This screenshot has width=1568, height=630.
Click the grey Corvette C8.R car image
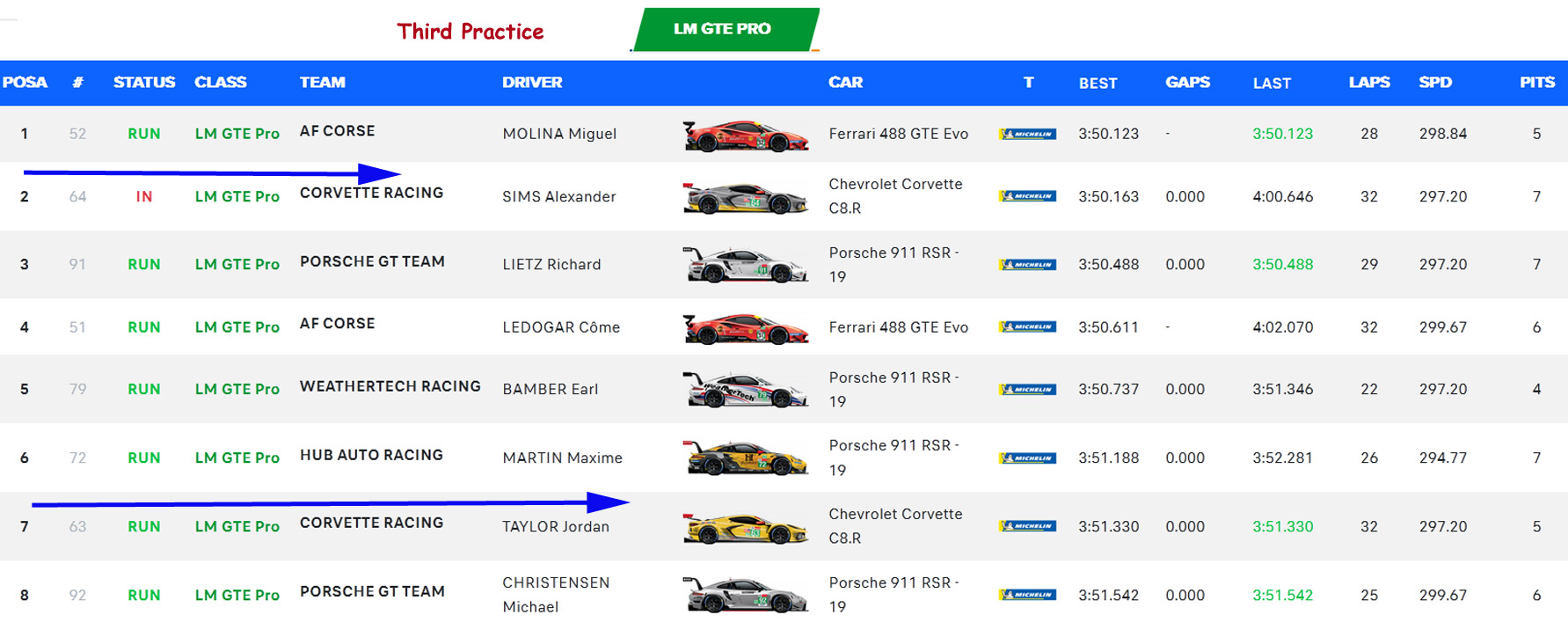(746, 198)
